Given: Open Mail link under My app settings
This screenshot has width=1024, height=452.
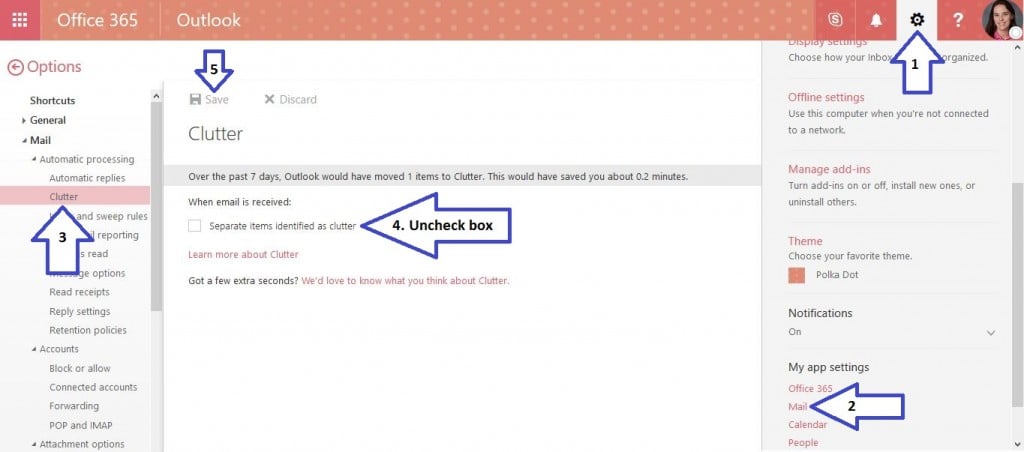Looking at the screenshot, I should [797, 406].
